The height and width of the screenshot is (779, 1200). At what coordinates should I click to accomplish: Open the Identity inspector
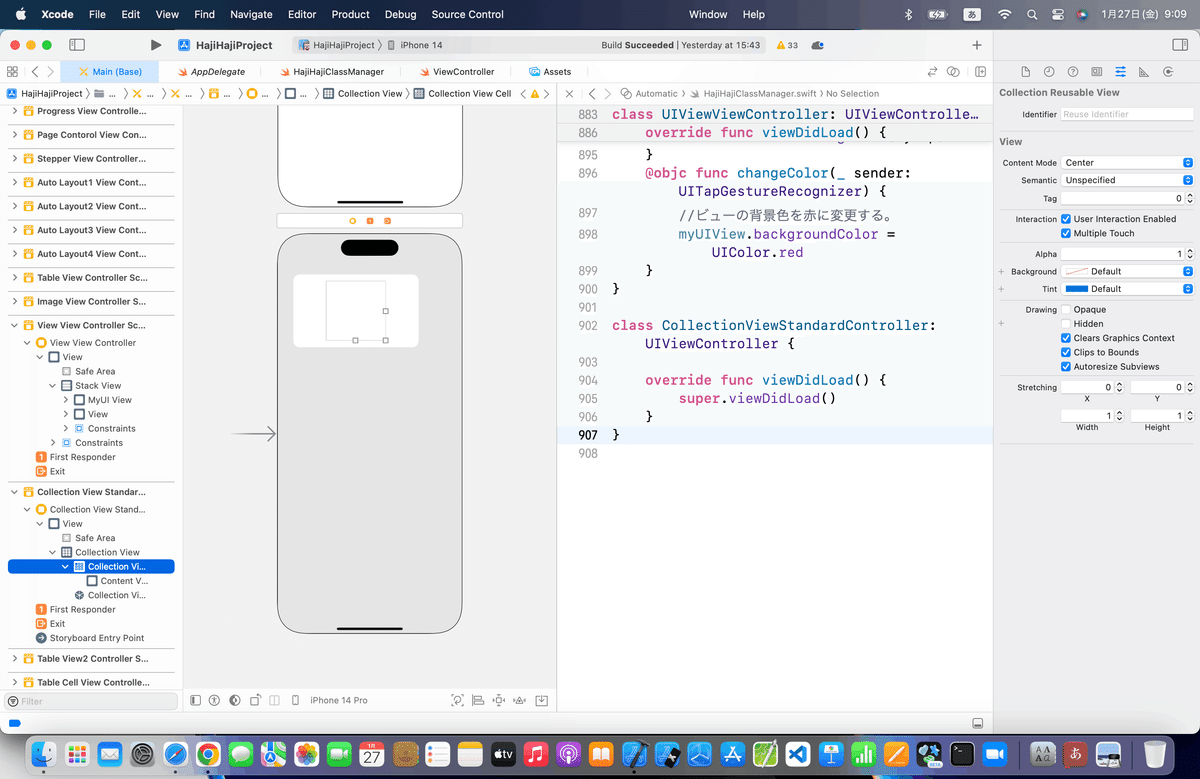pos(1097,72)
